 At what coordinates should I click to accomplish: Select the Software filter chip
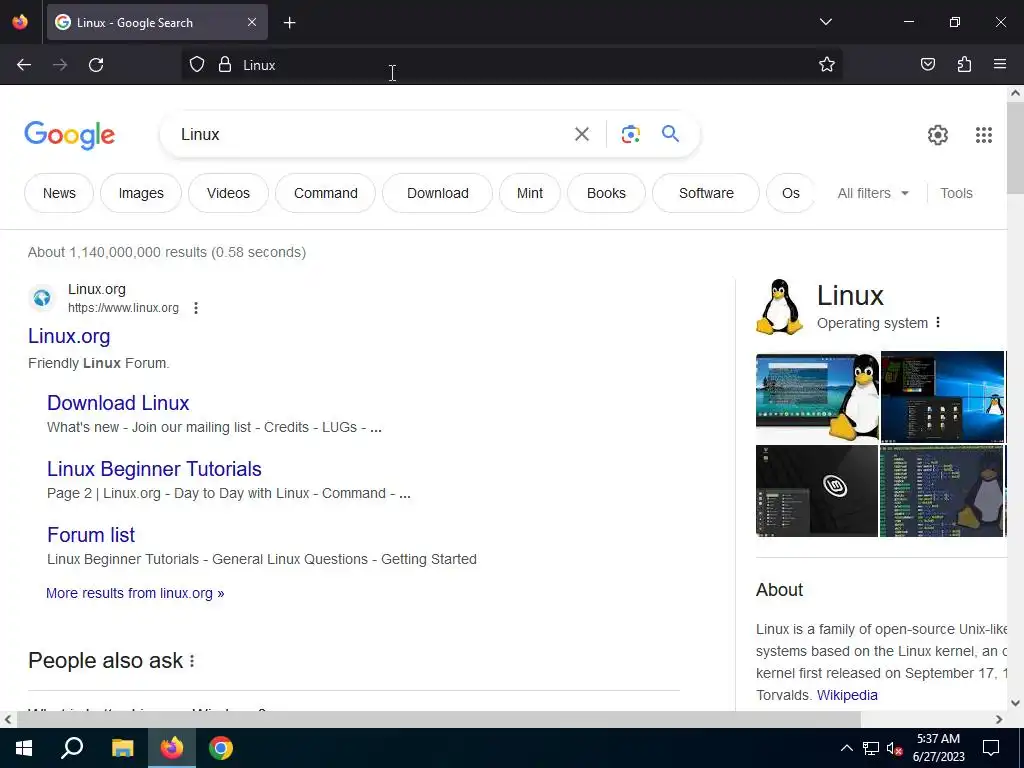pos(706,193)
